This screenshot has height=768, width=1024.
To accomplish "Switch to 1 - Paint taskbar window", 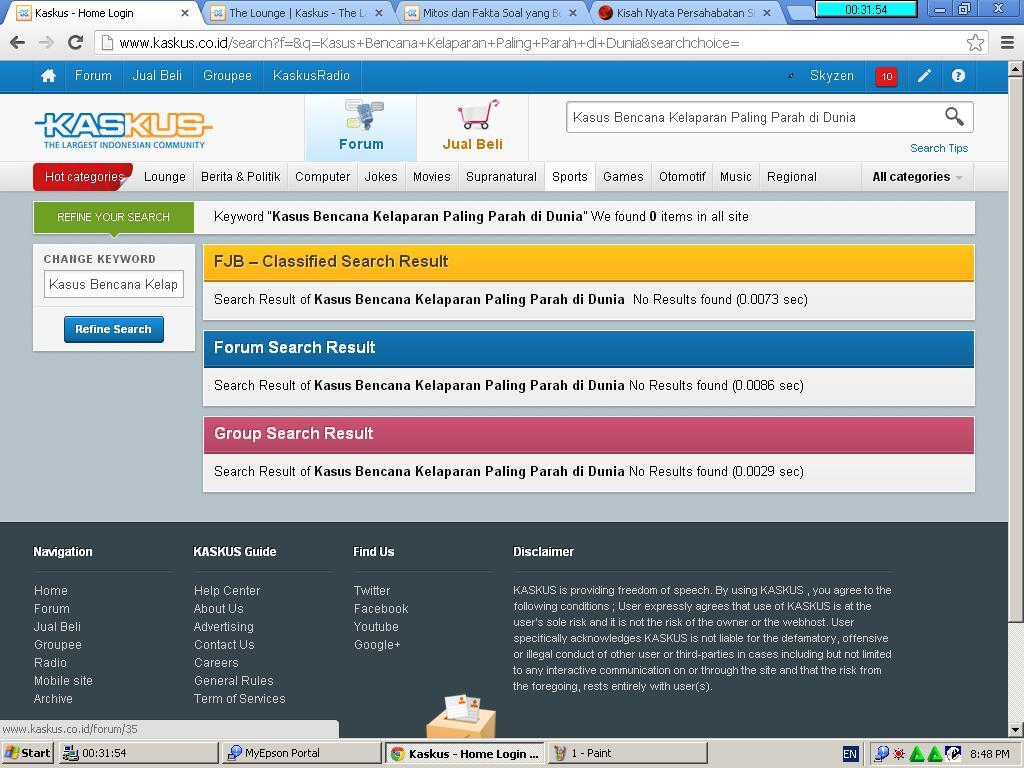I will coord(628,753).
